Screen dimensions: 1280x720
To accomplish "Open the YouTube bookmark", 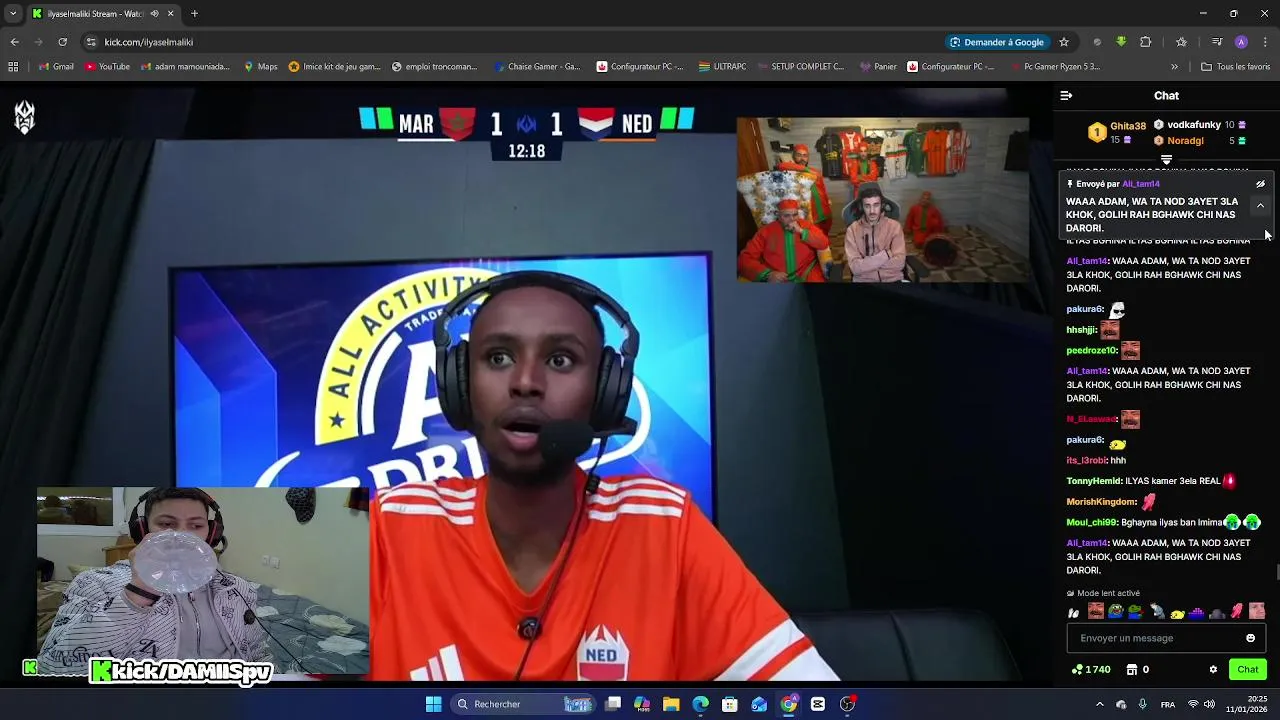I will [108, 67].
